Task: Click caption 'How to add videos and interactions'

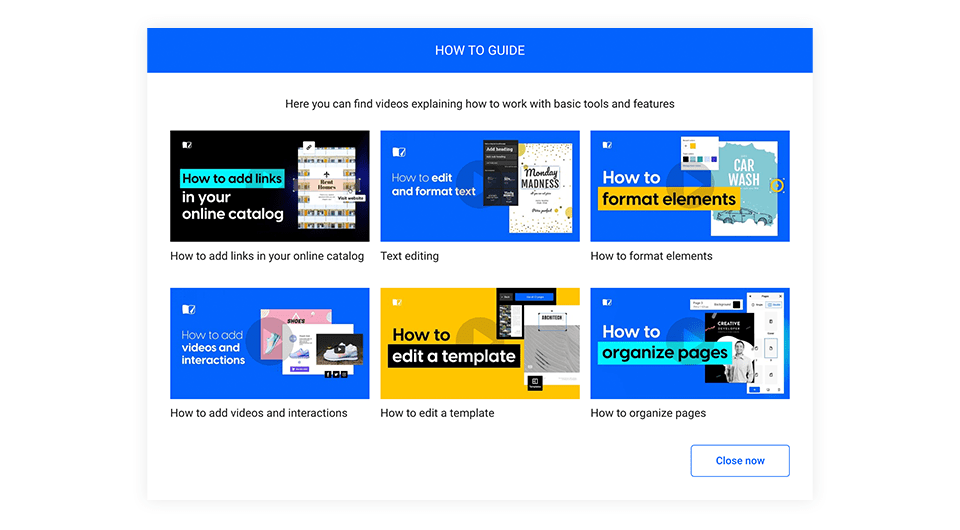Action: click(x=258, y=413)
